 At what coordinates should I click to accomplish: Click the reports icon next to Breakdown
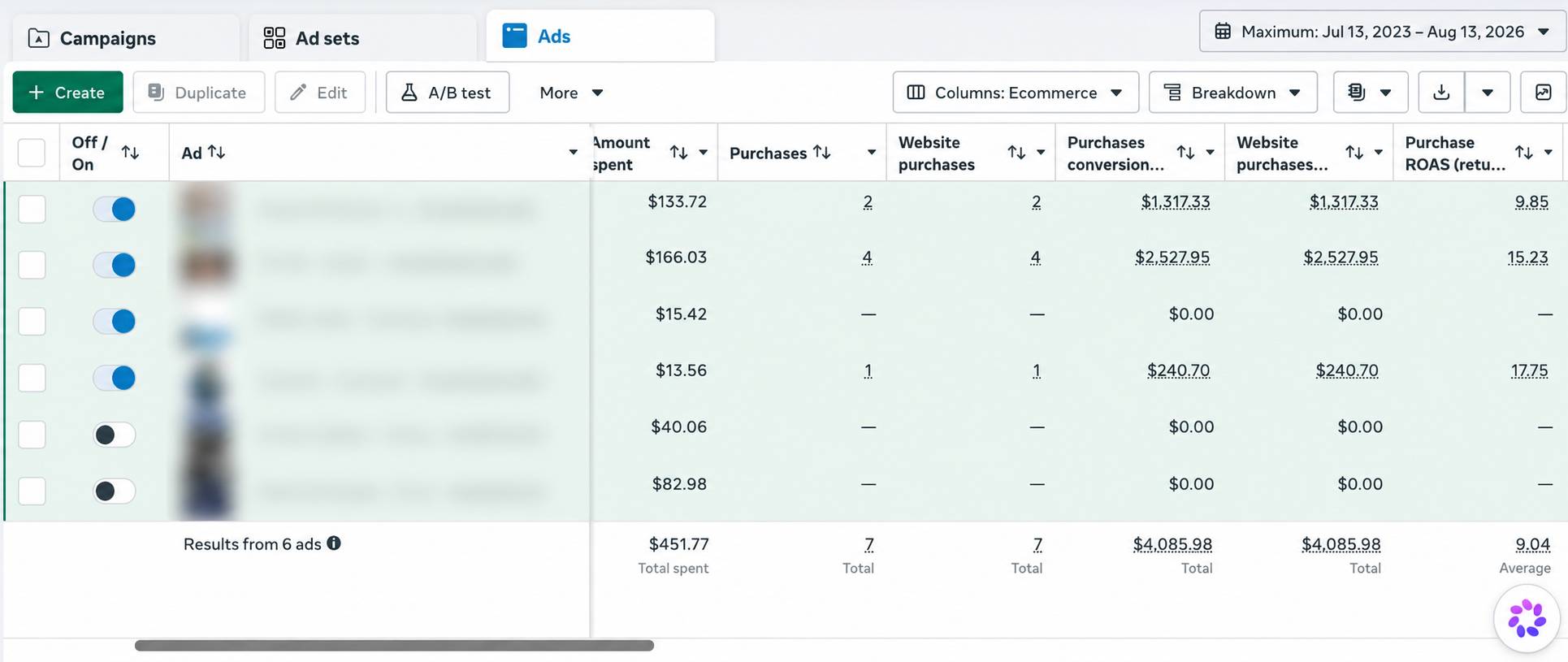1370,93
